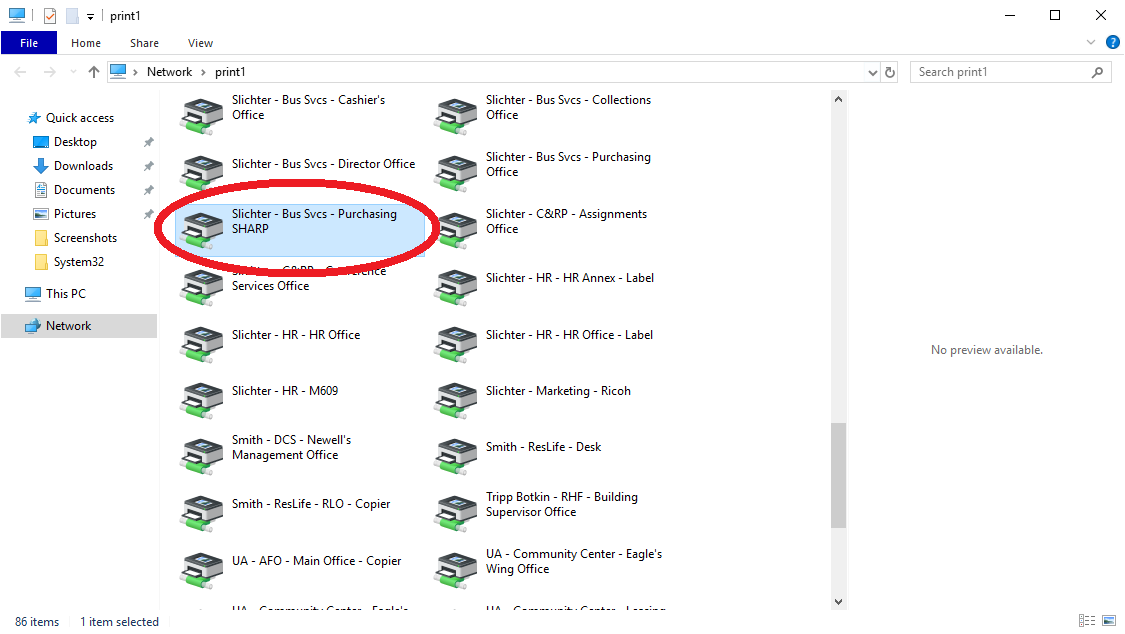1125x634 pixels.
Task: Click UA Community Center Eagle's Wing Office printer icon
Action: click(456, 570)
